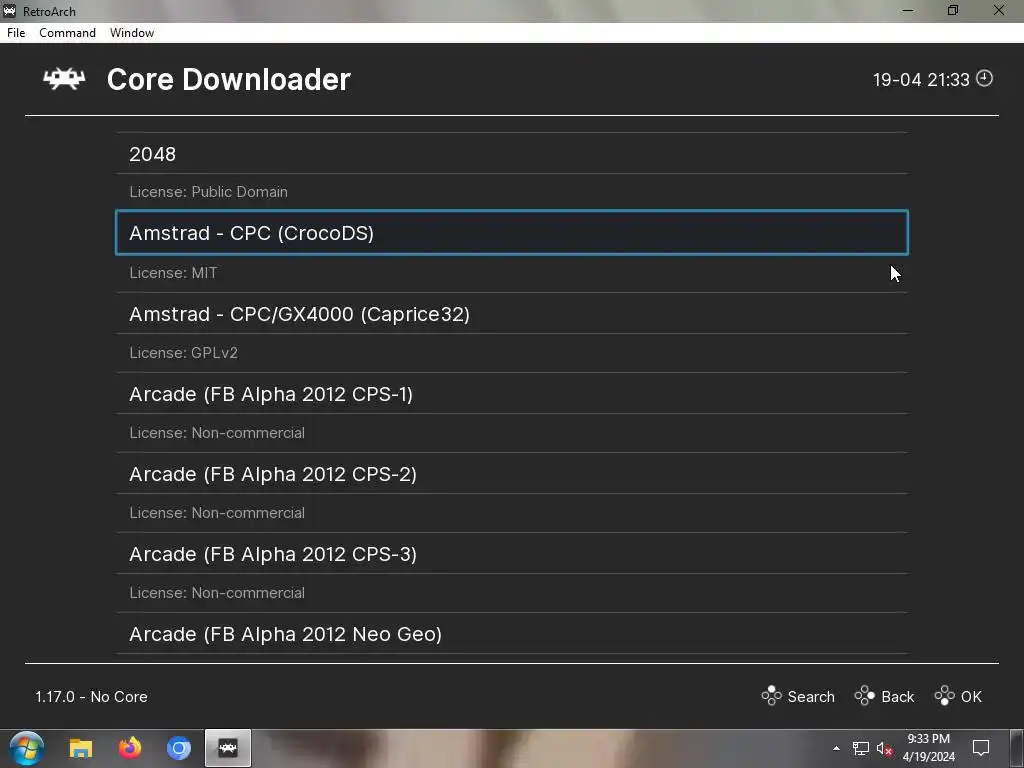
Task: Click the Search gamepad button icon
Action: pos(771,696)
